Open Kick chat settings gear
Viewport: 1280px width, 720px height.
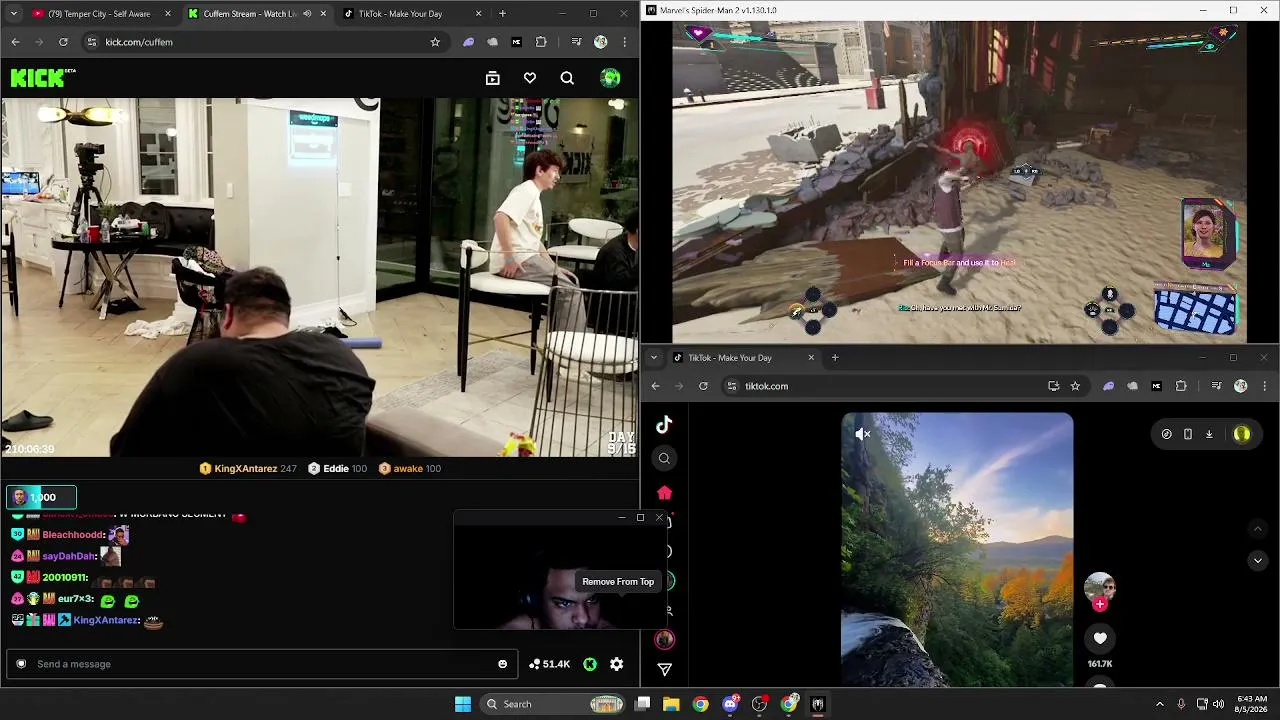click(617, 664)
